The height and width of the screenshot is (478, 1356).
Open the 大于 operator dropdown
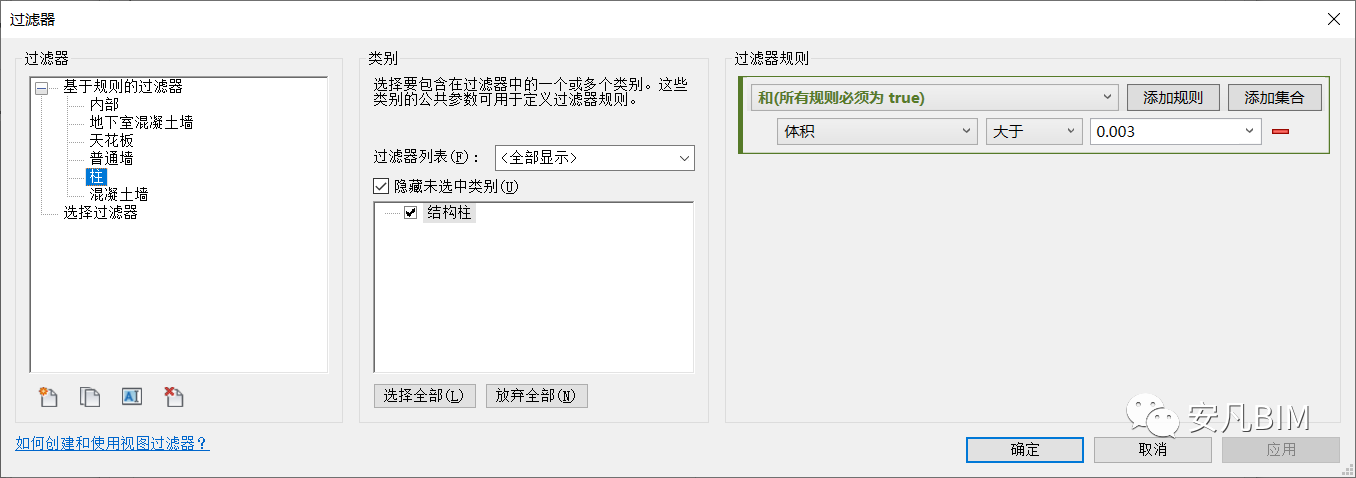pyautogui.click(x=1034, y=132)
